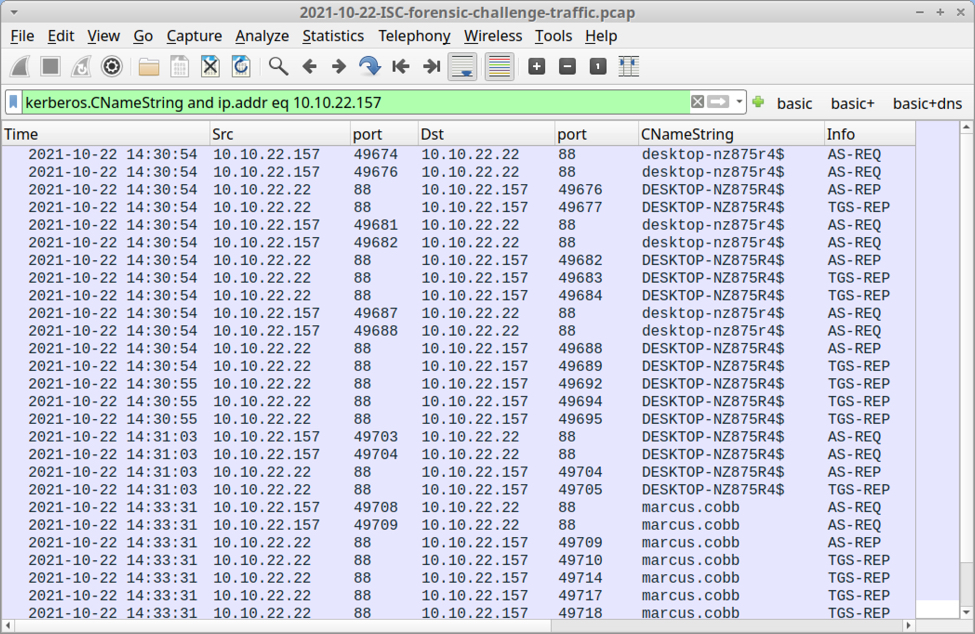Zoom in on packet text
975x634 pixels.
[x=537, y=67]
